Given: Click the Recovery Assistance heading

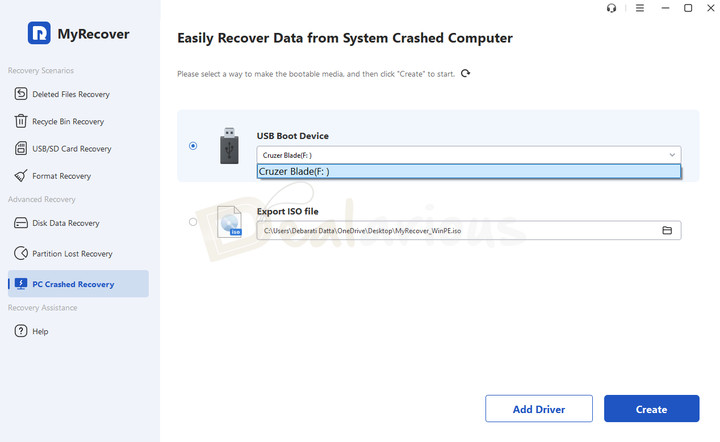Looking at the screenshot, I should (x=43, y=308).
